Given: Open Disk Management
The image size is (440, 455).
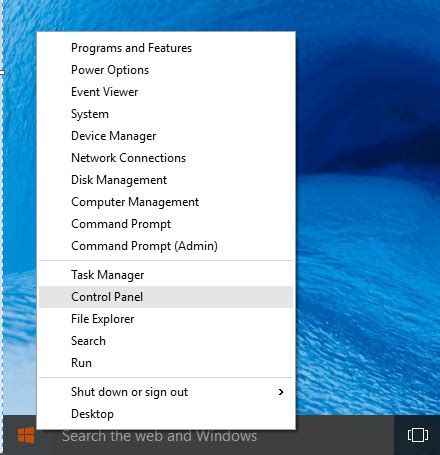Looking at the screenshot, I should (166, 180).
